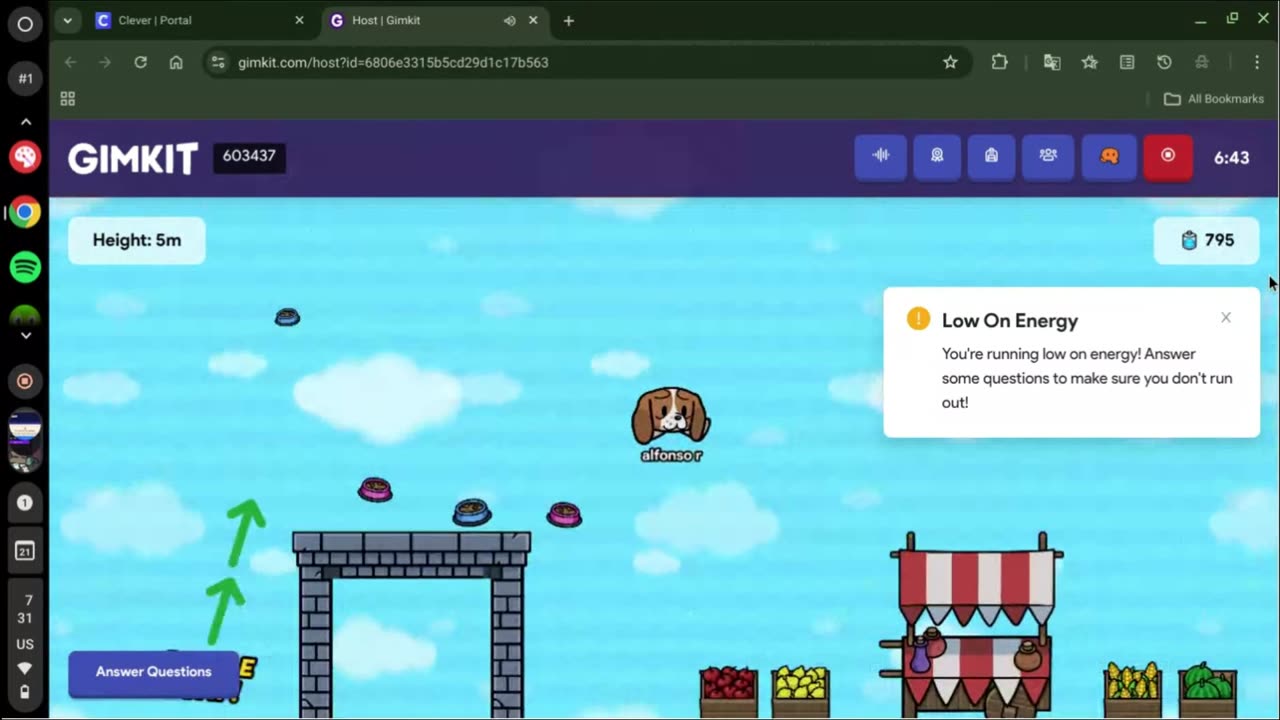The width and height of the screenshot is (1280, 720).
Task: Open the extensions puzzle icon
Action: [x=999, y=62]
